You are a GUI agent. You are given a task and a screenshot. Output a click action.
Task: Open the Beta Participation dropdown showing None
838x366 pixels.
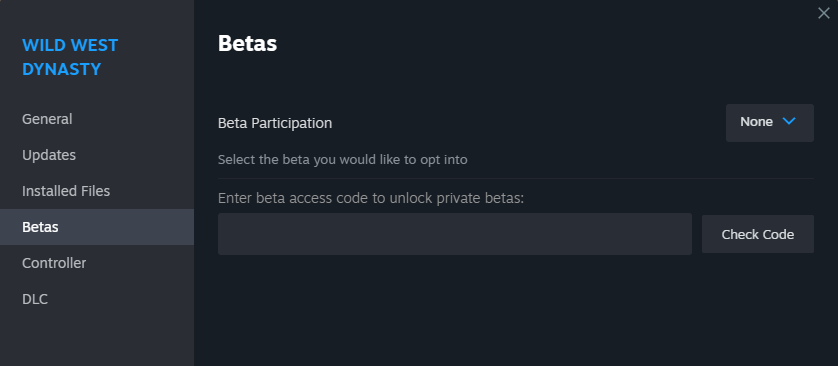[x=770, y=123]
